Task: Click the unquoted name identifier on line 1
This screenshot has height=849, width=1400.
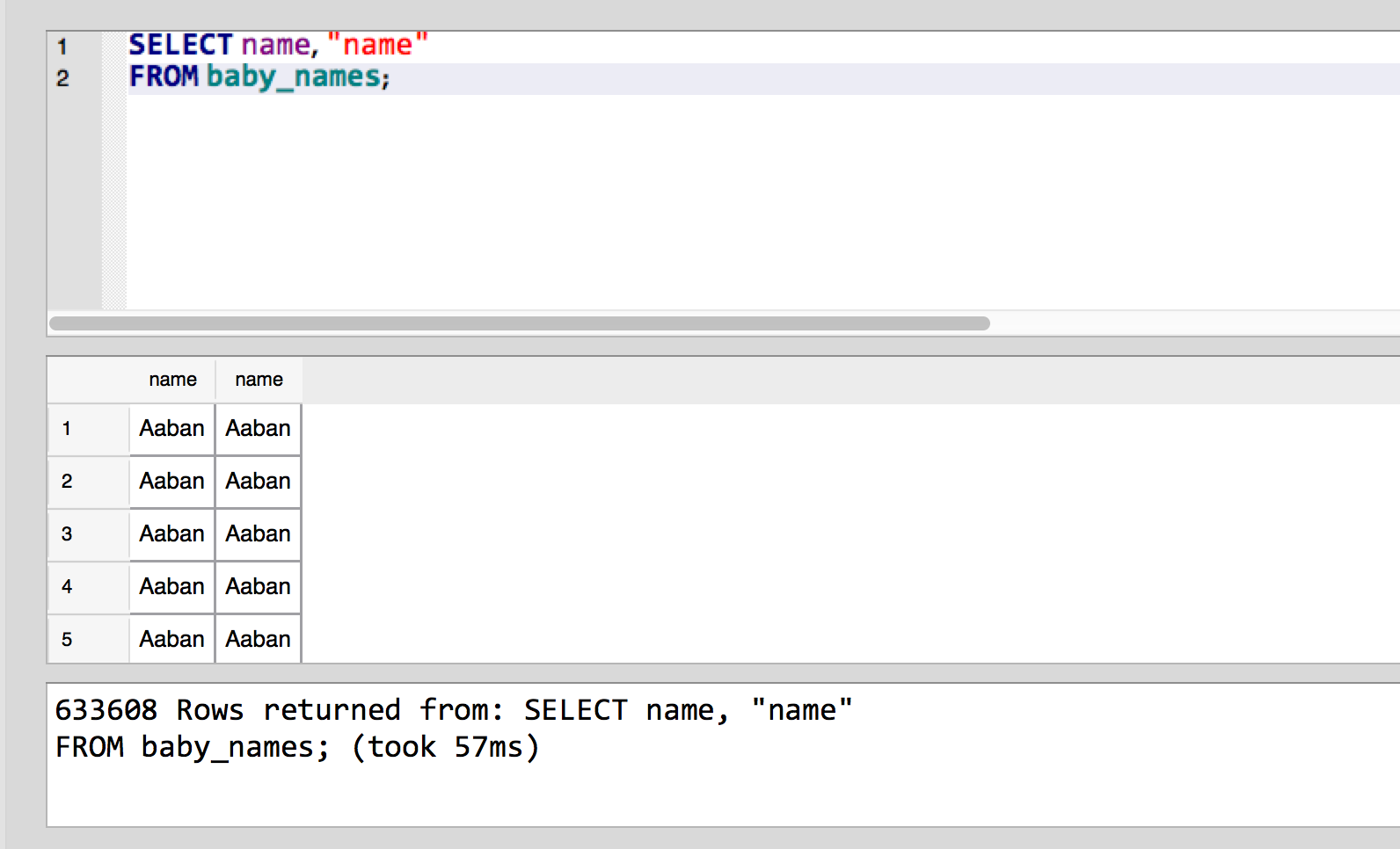Action: tap(276, 45)
